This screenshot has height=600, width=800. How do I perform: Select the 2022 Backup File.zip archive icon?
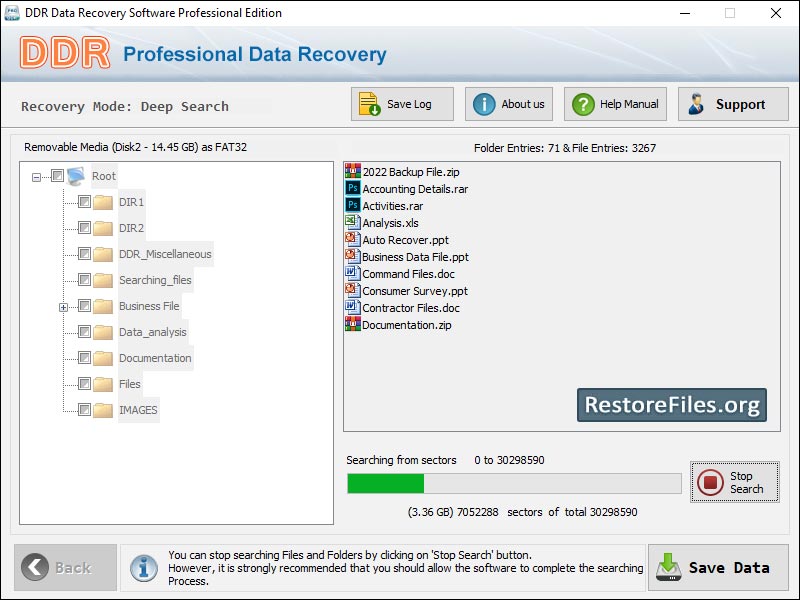click(352, 172)
